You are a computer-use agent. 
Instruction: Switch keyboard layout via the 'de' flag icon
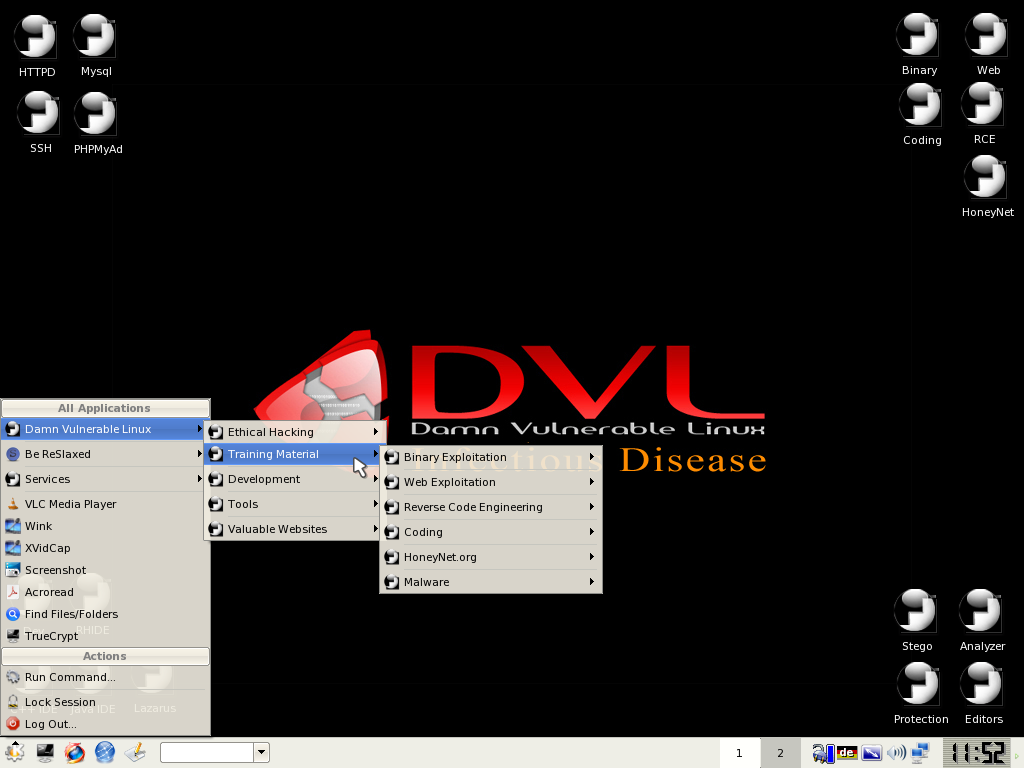847,753
